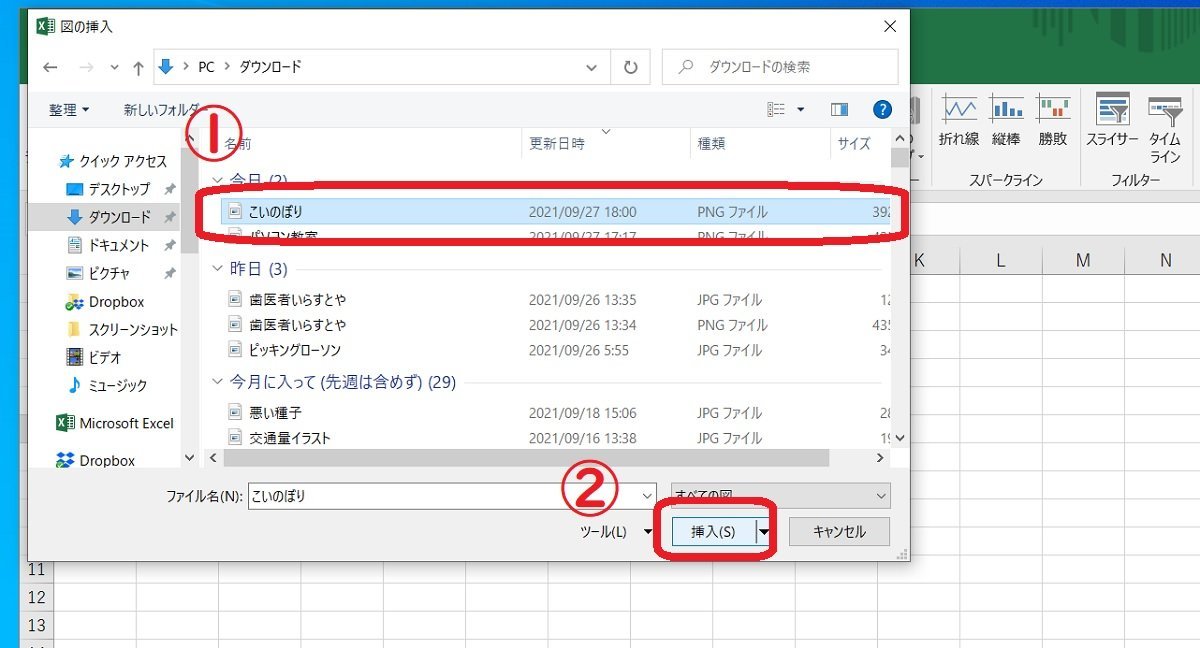
Task: Open the すべての図 file type dropdown
Action: [x=879, y=495]
